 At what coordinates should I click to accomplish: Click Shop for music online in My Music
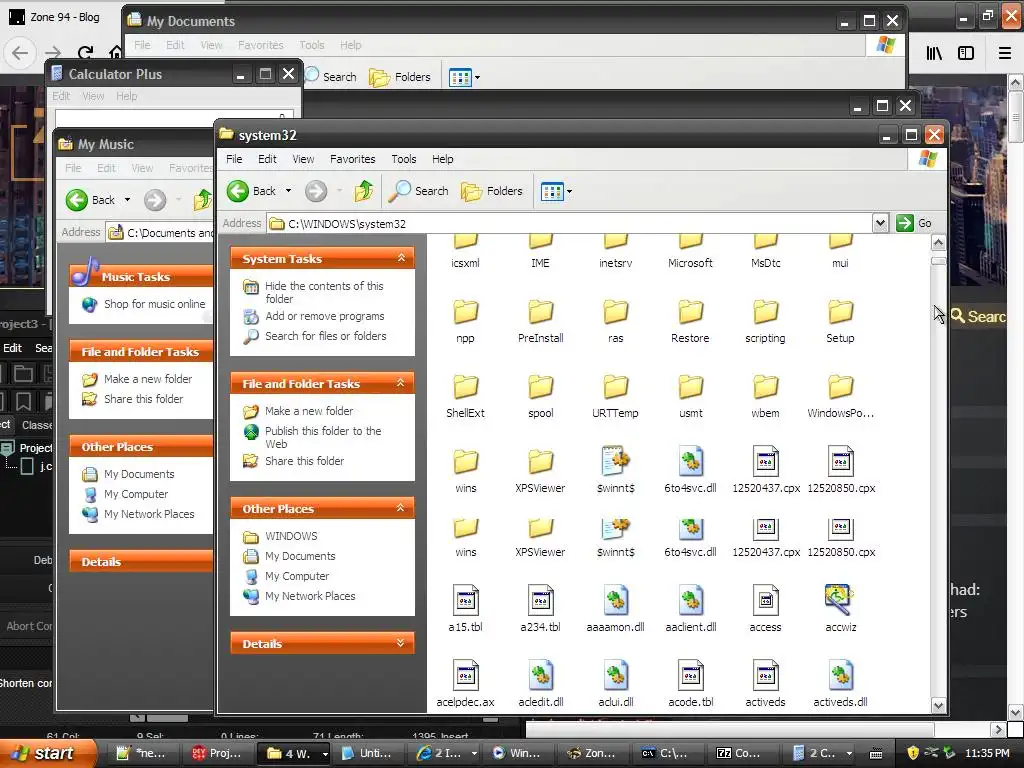tap(154, 304)
